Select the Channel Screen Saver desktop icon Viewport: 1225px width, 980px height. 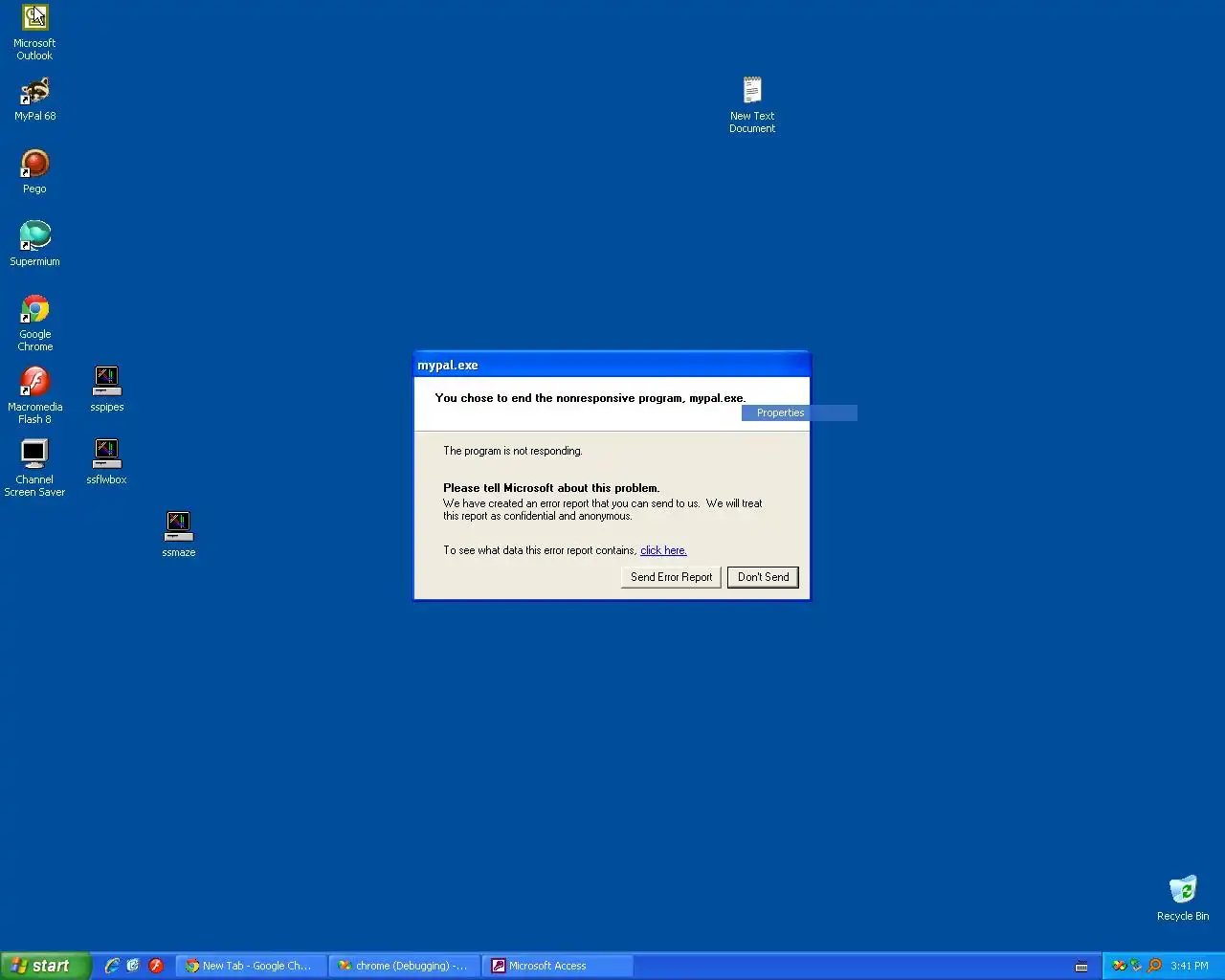pos(34,468)
